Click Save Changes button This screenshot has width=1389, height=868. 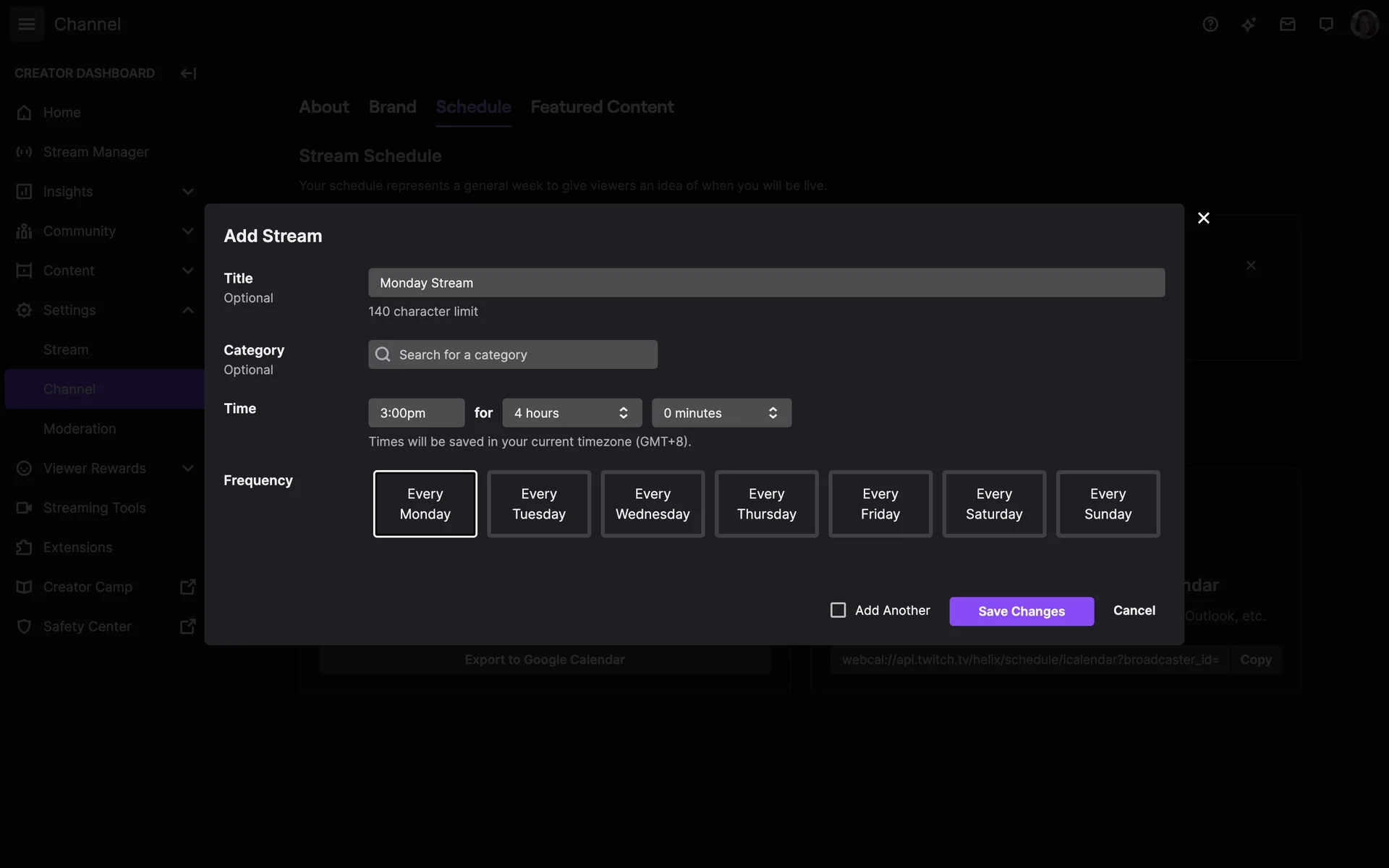click(x=1021, y=611)
